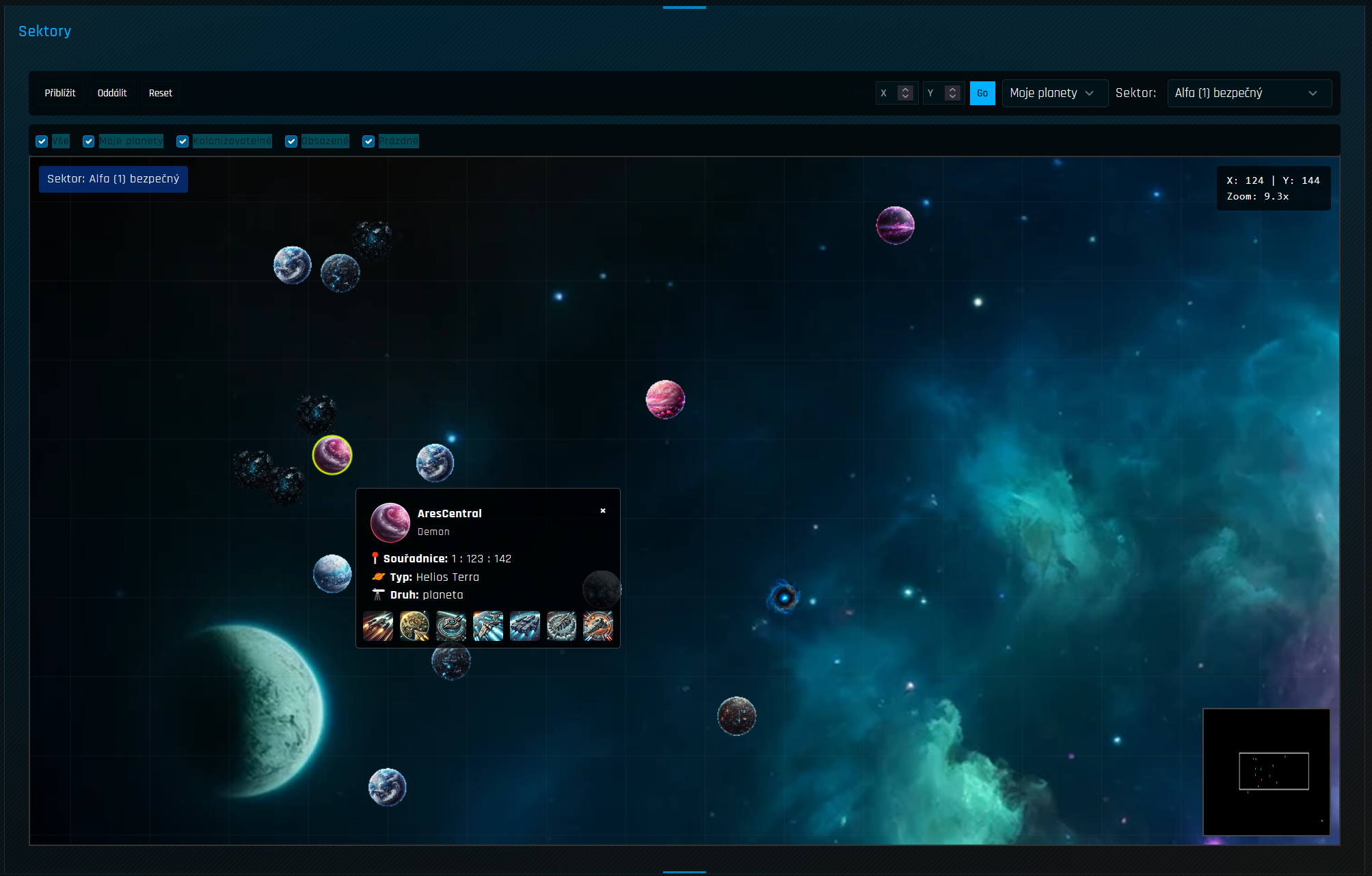Open the Moje planety dropdown
The image size is (1372, 876).
pyautogui.click(x=1053, y=93)
